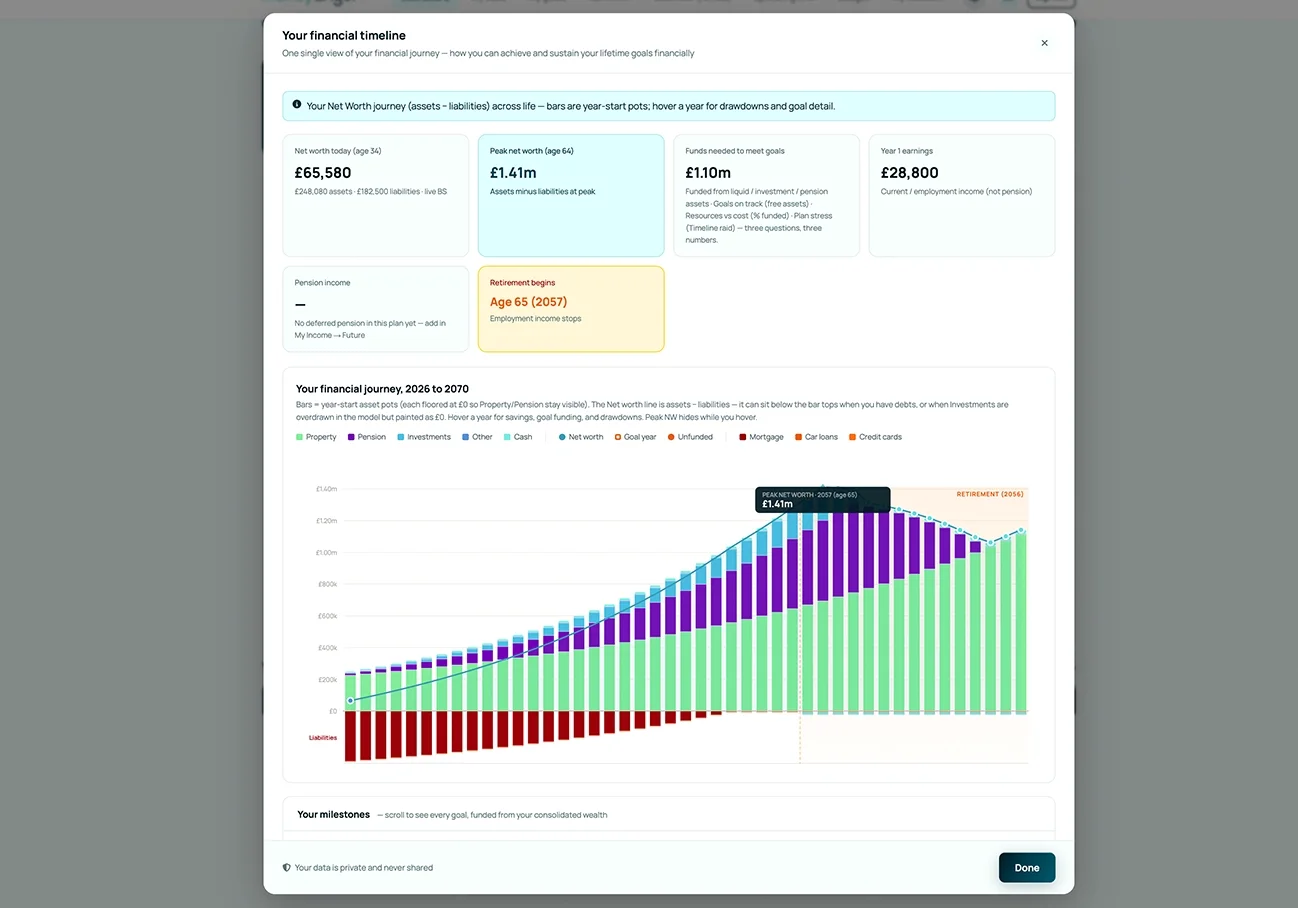Image resolution: width=1298 pixels, height=908 pixels.
Task: Open the Pension income card
Action: (375, 309)
